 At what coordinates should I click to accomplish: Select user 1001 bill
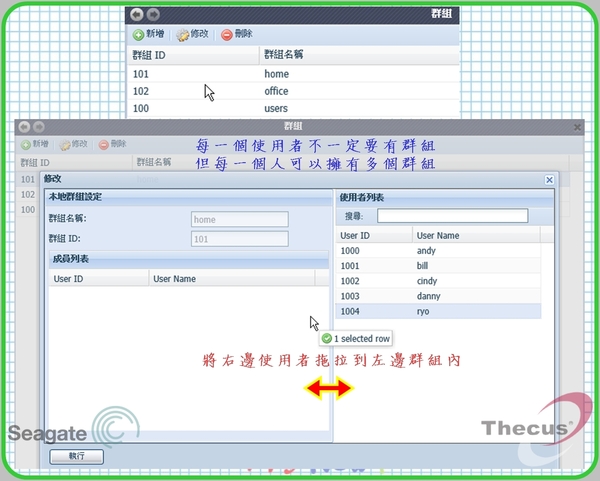click(439, 266)
